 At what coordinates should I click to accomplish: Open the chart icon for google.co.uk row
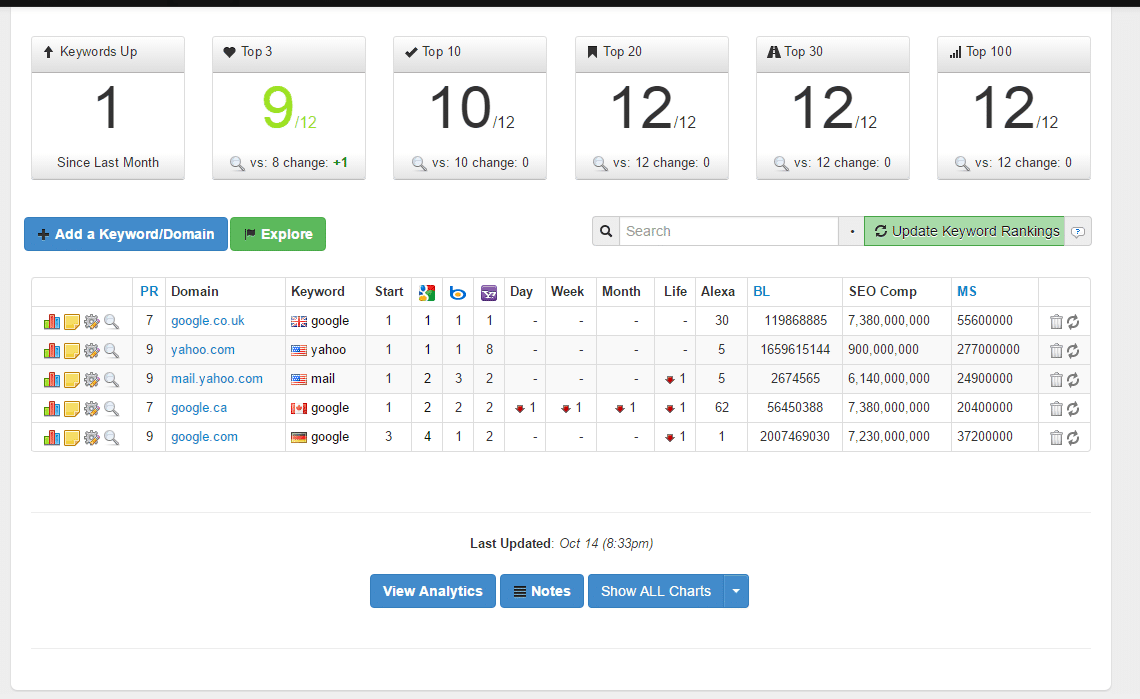click(52, 322)
